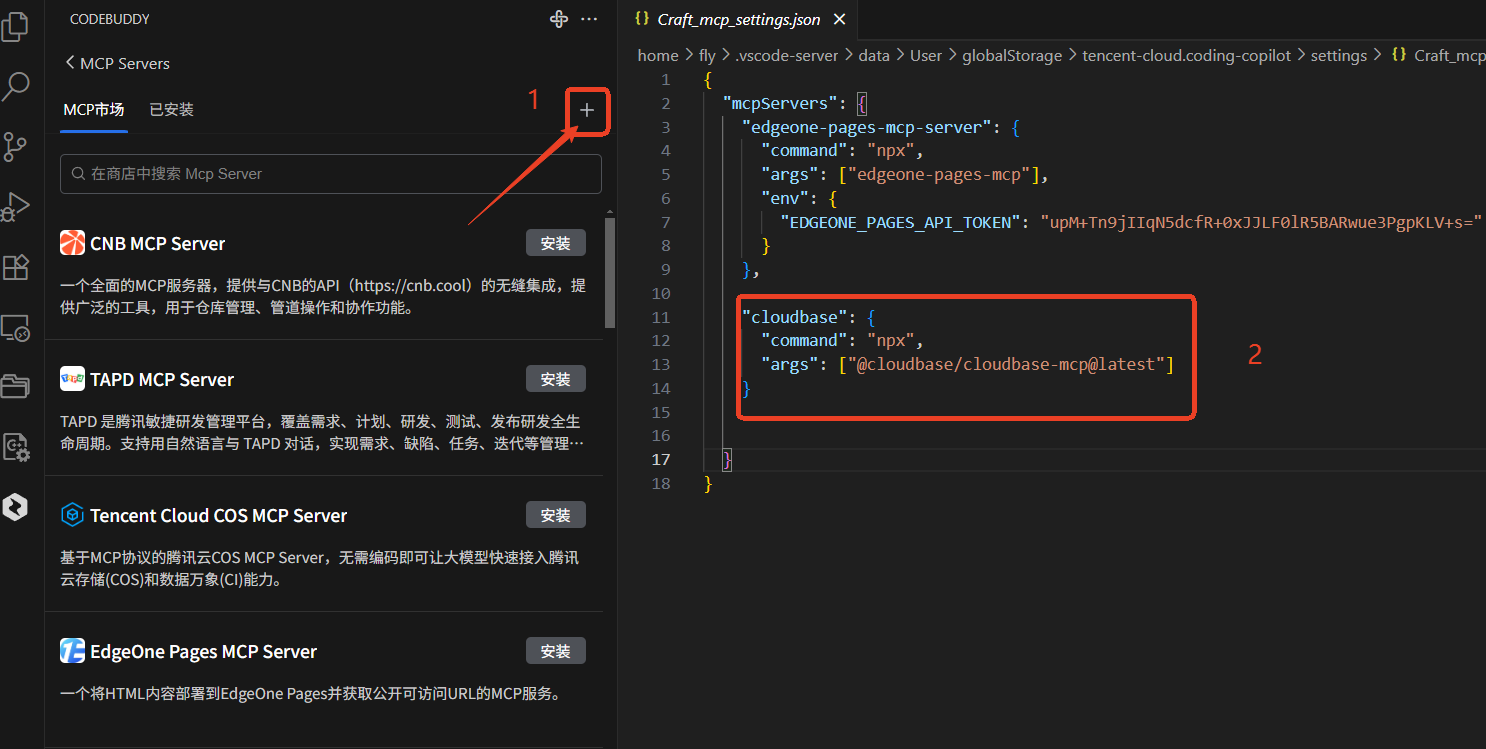
Task: Open the settings breadcrumb dropdown
Action: point(1339,55)
